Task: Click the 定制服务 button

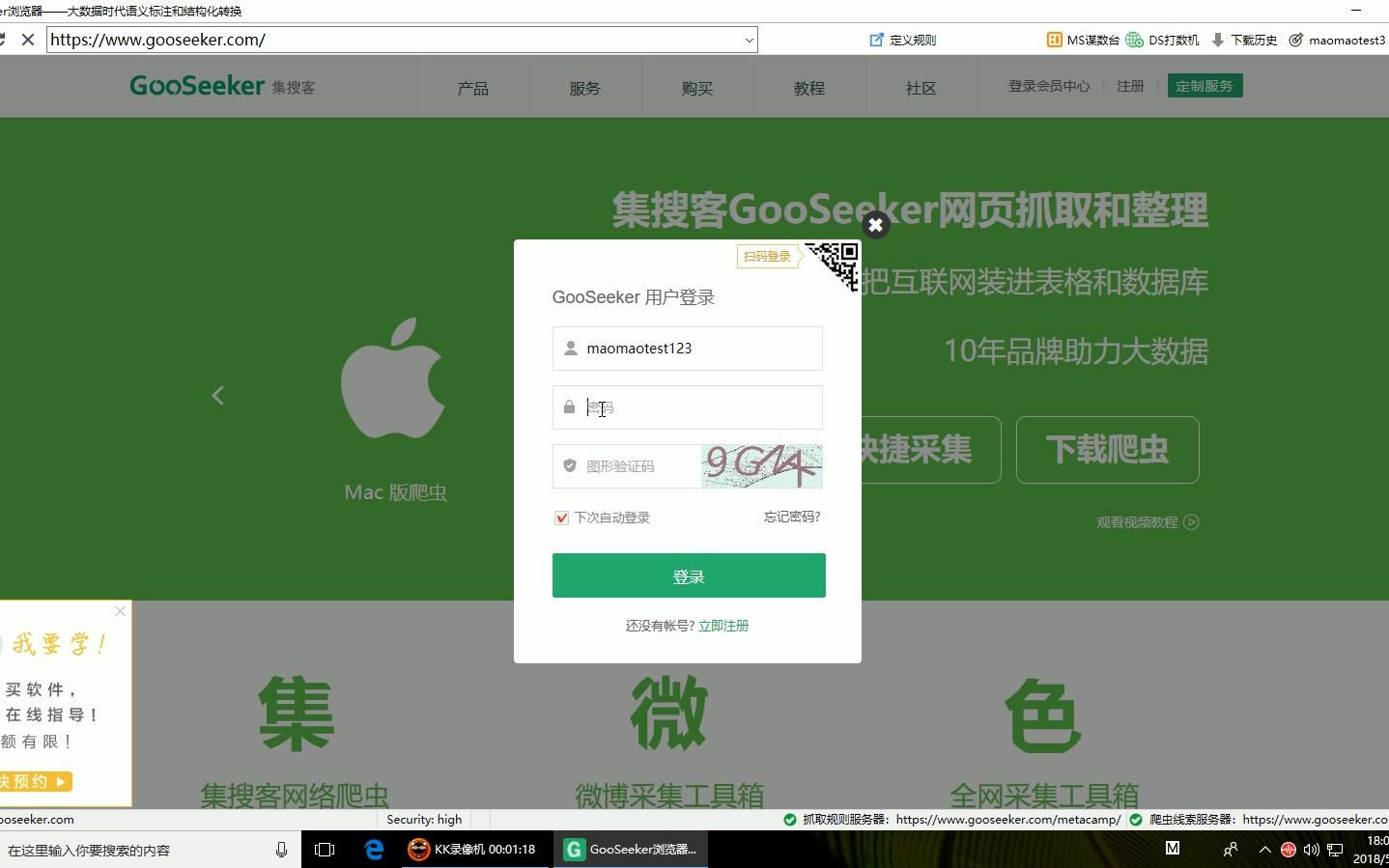Action: coord(1205,86)
